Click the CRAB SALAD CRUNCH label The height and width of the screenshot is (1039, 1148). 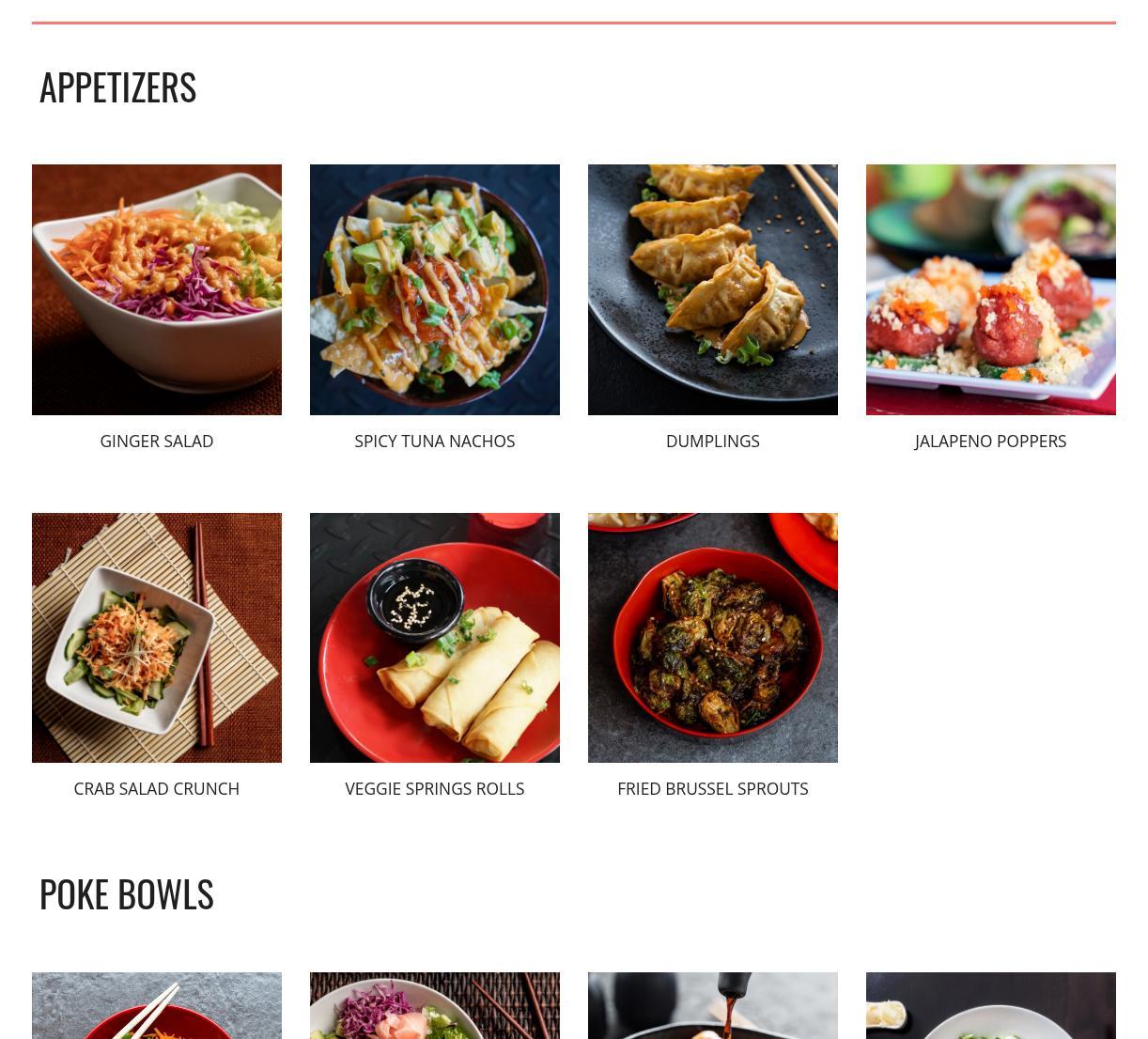click(157, 788)
